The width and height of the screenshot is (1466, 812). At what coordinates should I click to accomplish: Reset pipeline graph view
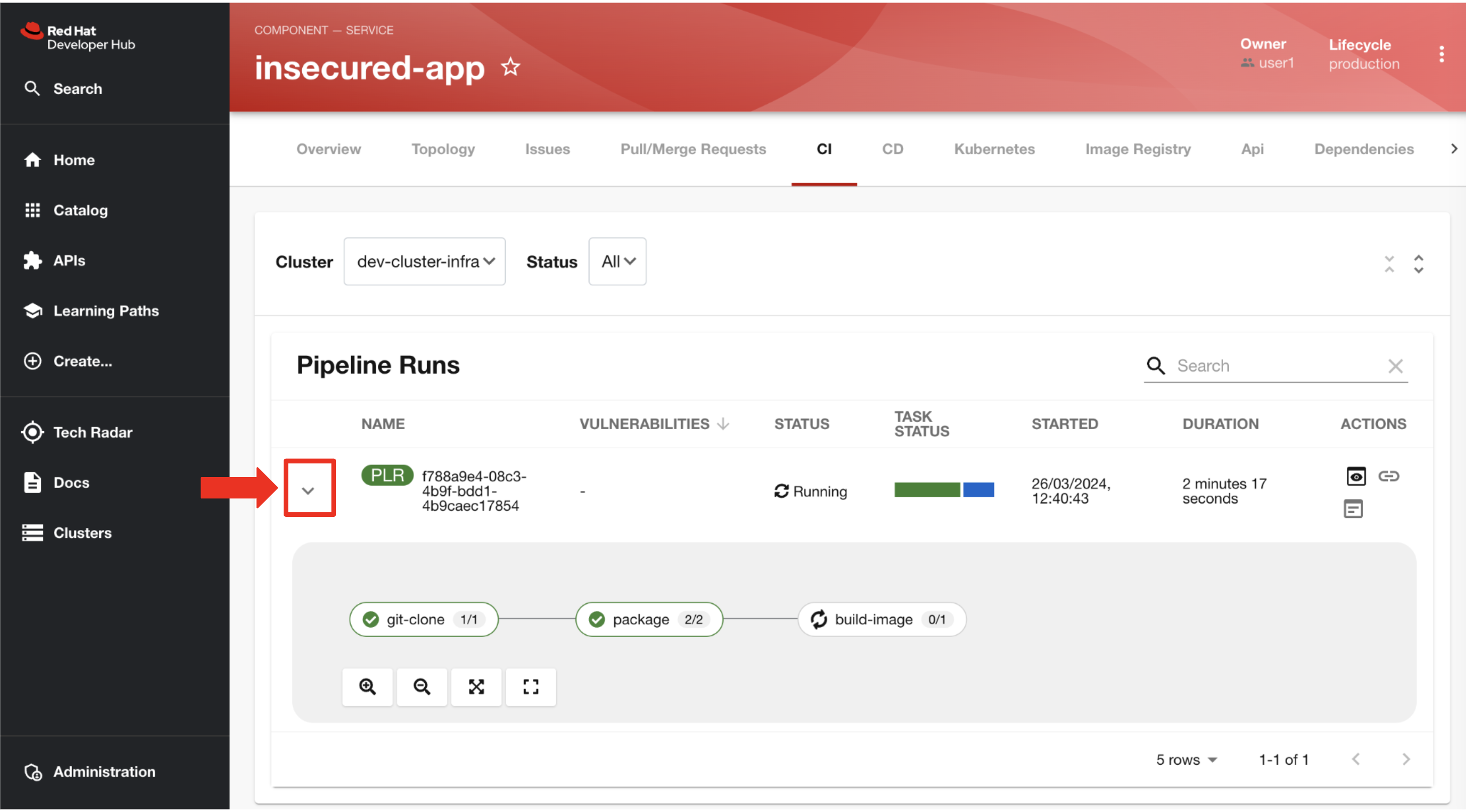(x=530, y=688)
